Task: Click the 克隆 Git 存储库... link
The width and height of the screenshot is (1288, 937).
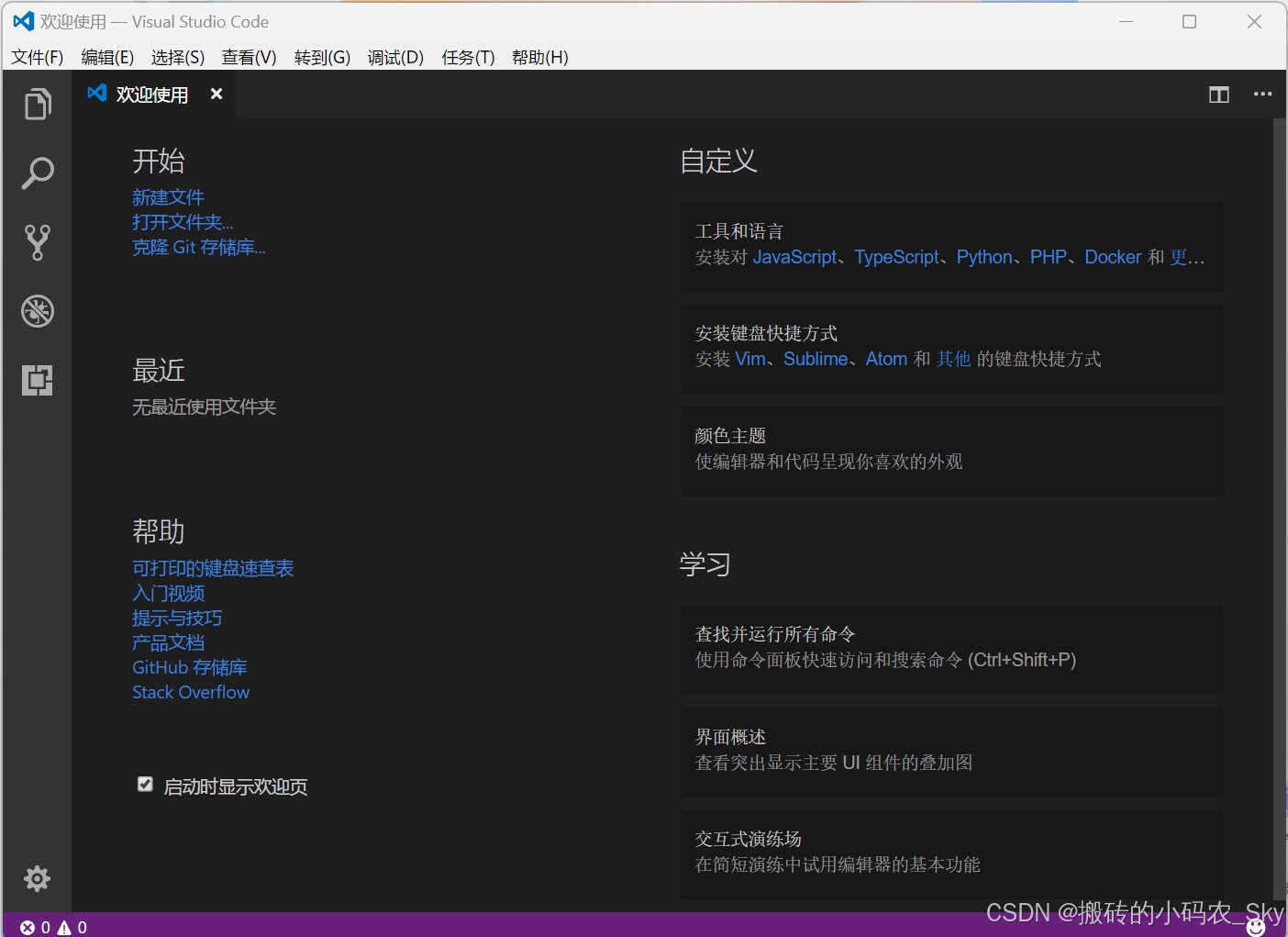Action: tap(199, 247)
